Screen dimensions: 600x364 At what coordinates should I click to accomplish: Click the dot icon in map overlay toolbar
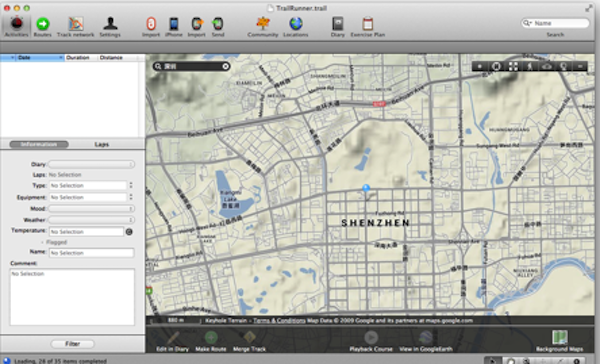[x=479, y=66]
